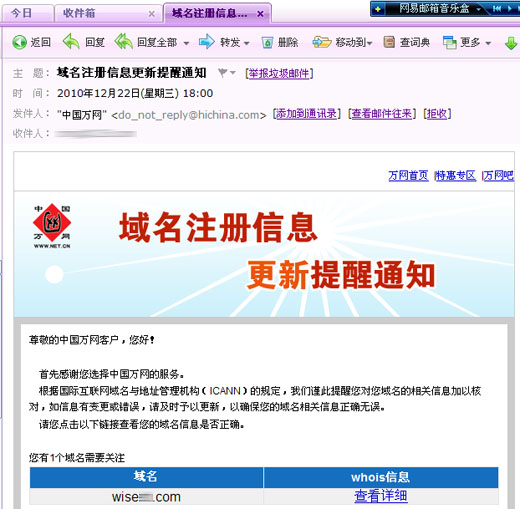The image size is (520, 509).
Task: Switch to the 今日 tab
Action: pyautogui.click(x=21, y=13)
